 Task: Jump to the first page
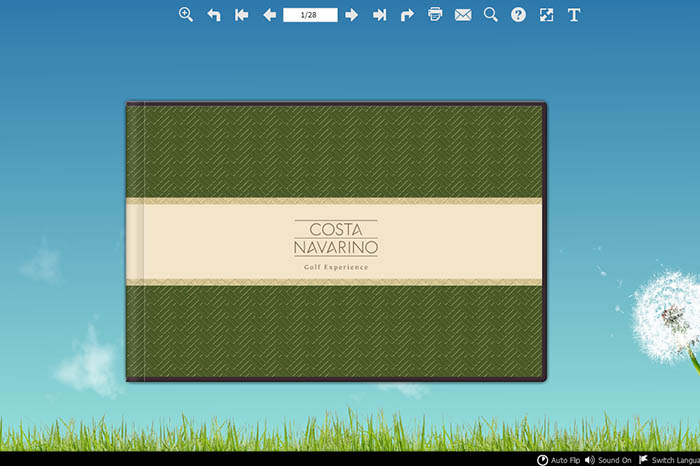click(242, 15)
